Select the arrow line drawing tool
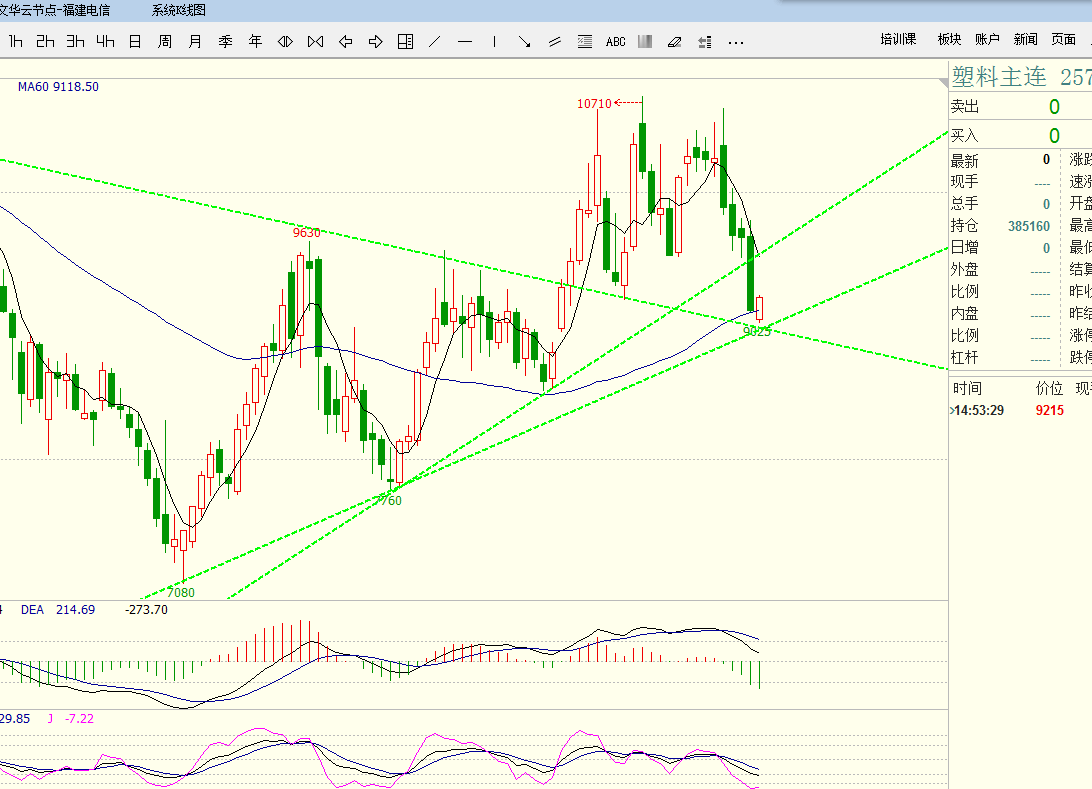 pos(524,42)
